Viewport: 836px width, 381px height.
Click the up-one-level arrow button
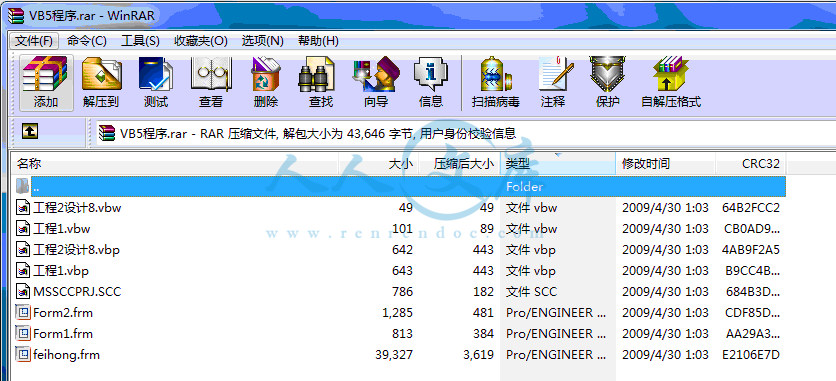[x=30, y=132]
